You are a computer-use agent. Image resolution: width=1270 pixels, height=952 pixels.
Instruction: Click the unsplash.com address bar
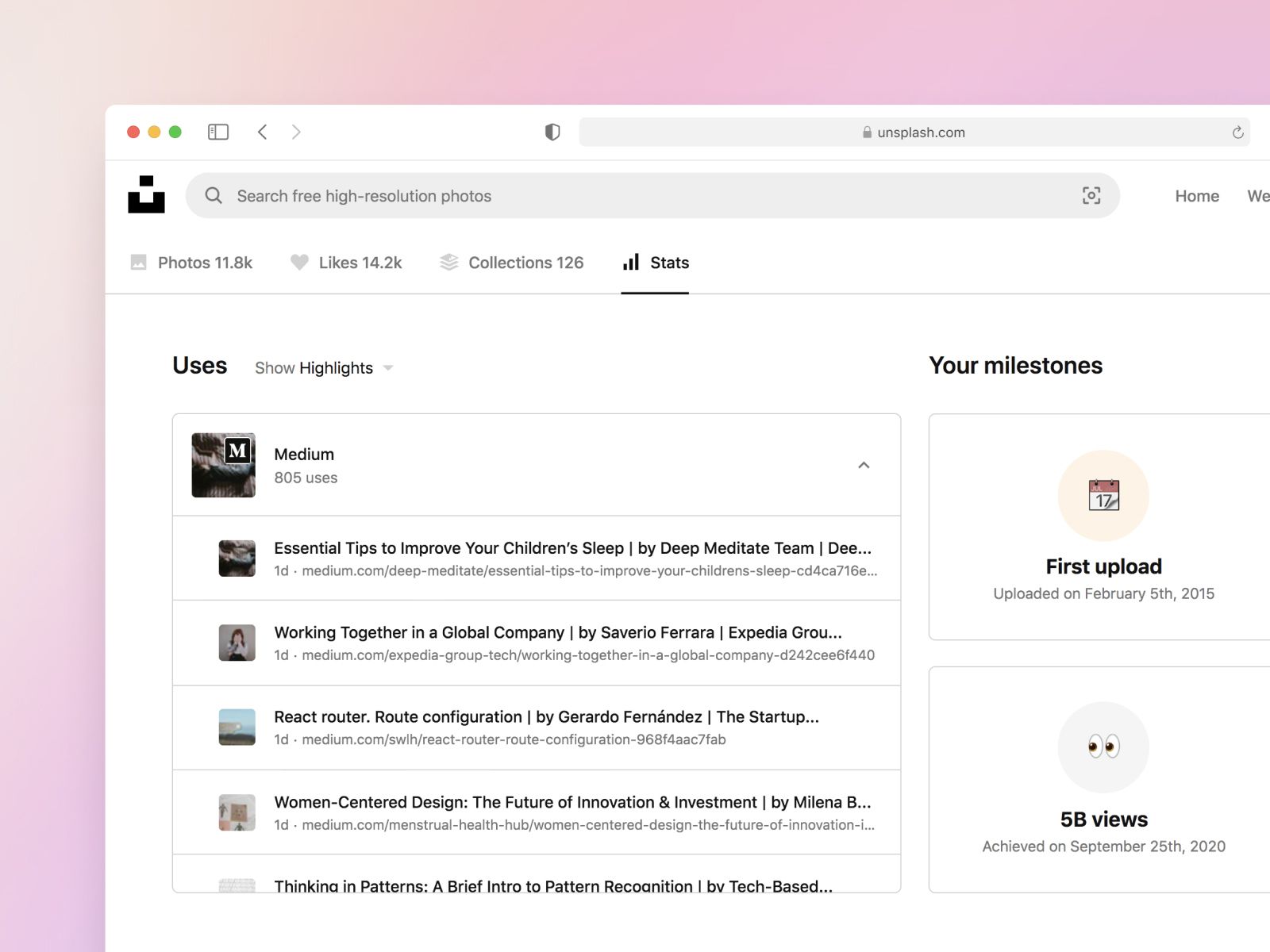pyautogui.click(x=914, y=132)
